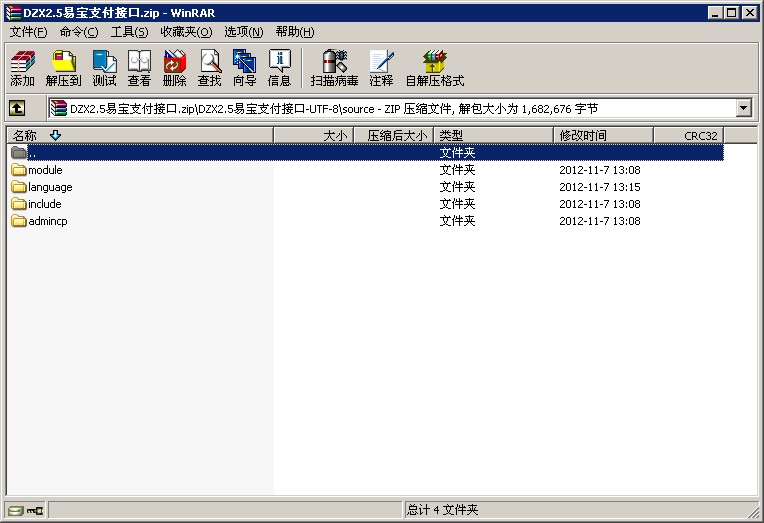Click the module folder name

[x=45, y=170]
